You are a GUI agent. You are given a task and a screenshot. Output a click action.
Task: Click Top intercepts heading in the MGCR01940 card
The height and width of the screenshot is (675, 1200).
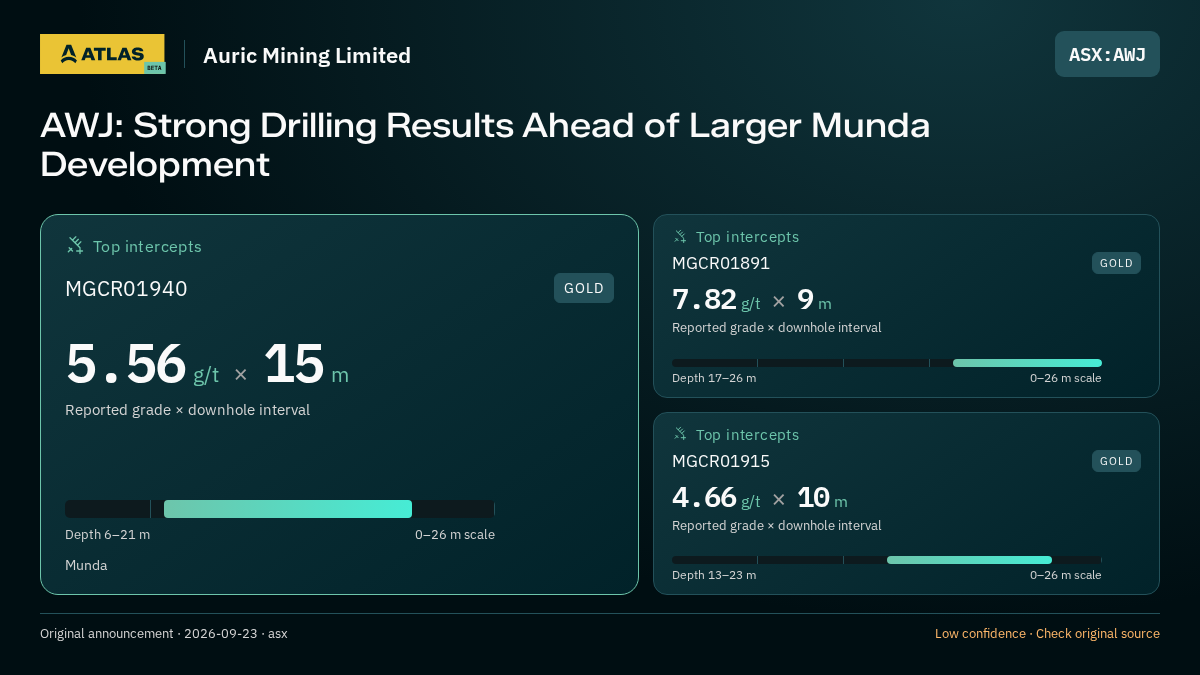147,246
